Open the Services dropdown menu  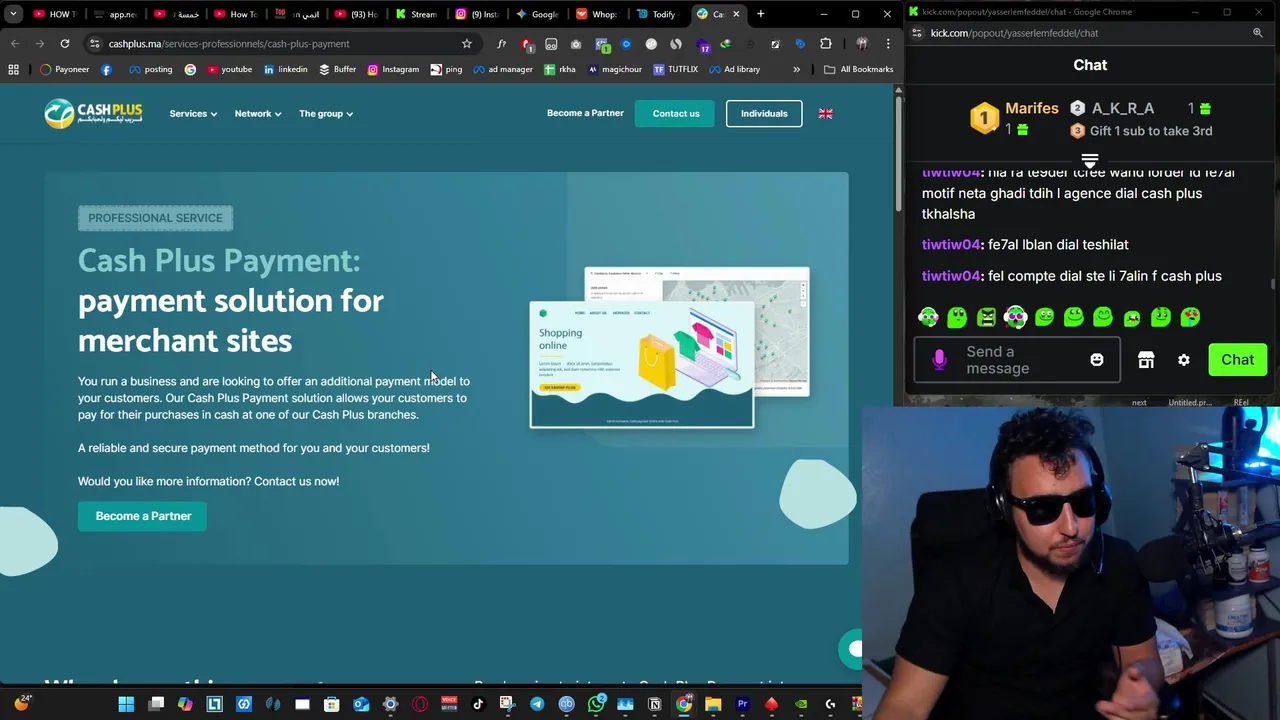click(193, 114)
